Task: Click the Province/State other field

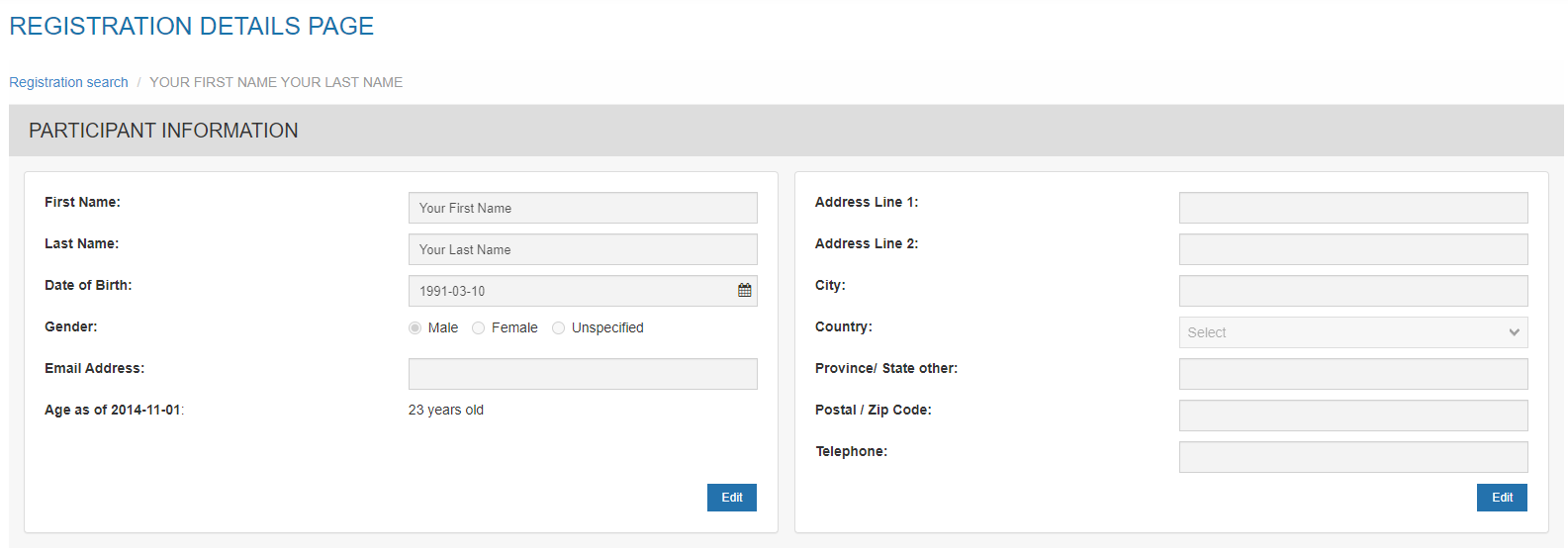Action: point(1352,374)
